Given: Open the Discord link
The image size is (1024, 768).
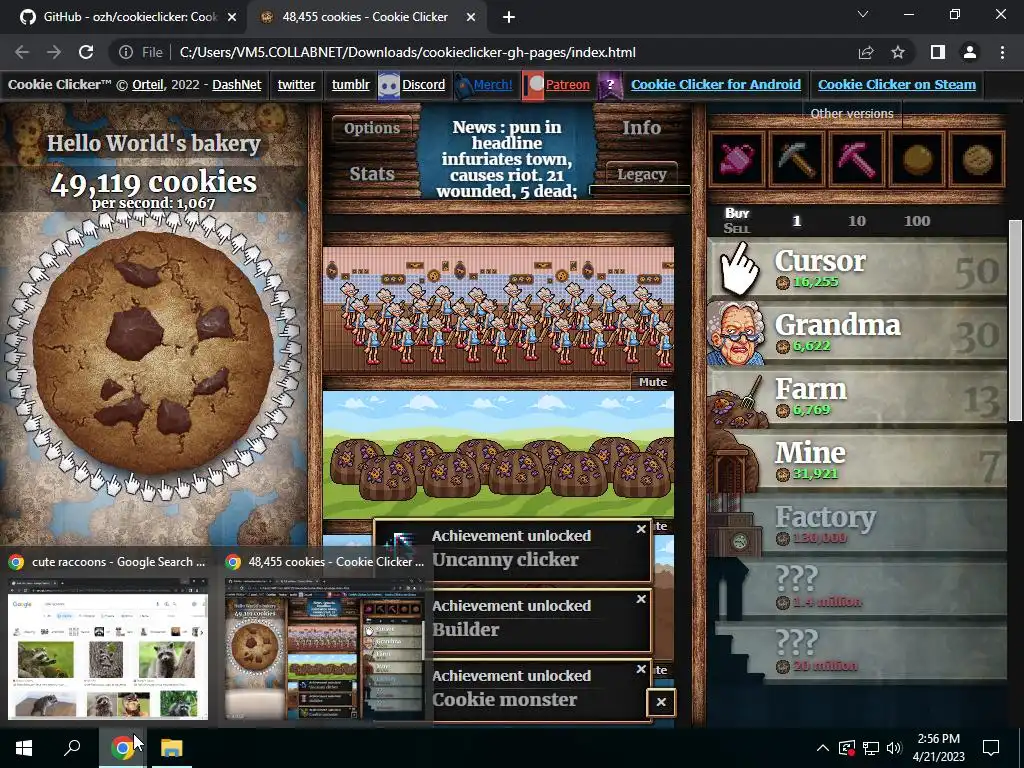Looking at the screenshot, I should point(423,84).
